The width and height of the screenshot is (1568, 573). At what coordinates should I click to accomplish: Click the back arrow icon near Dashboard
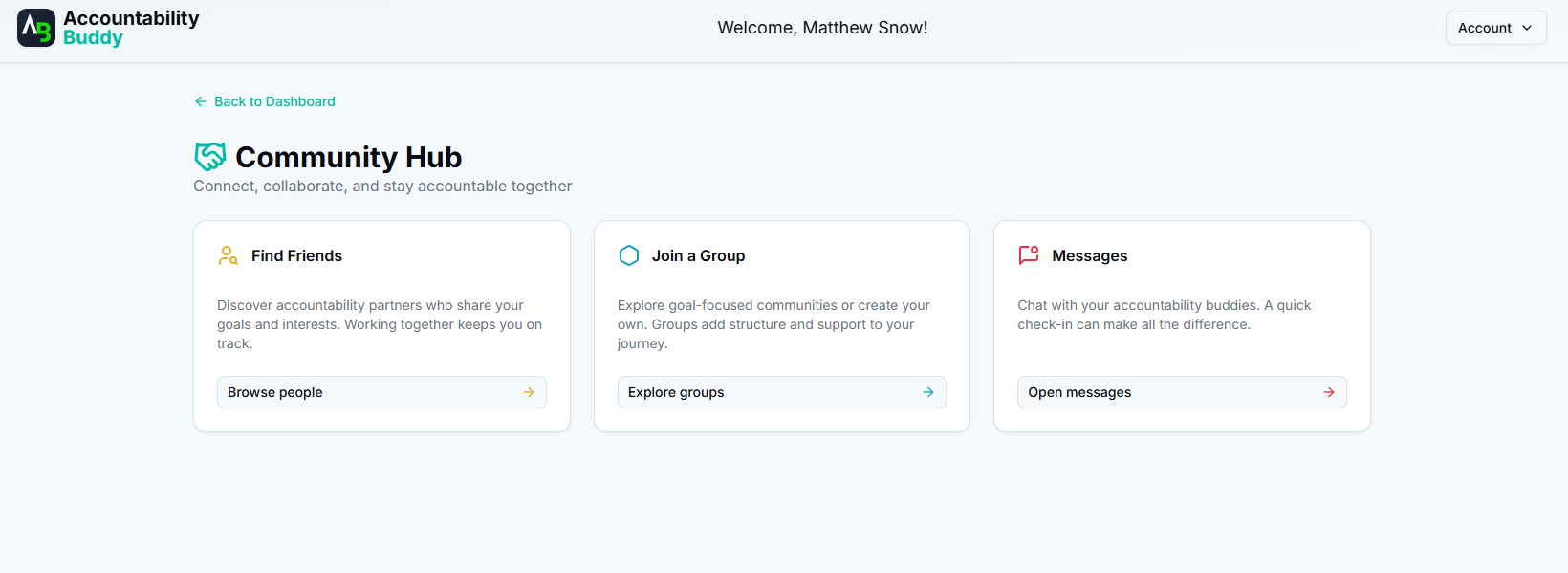[201, 101]
